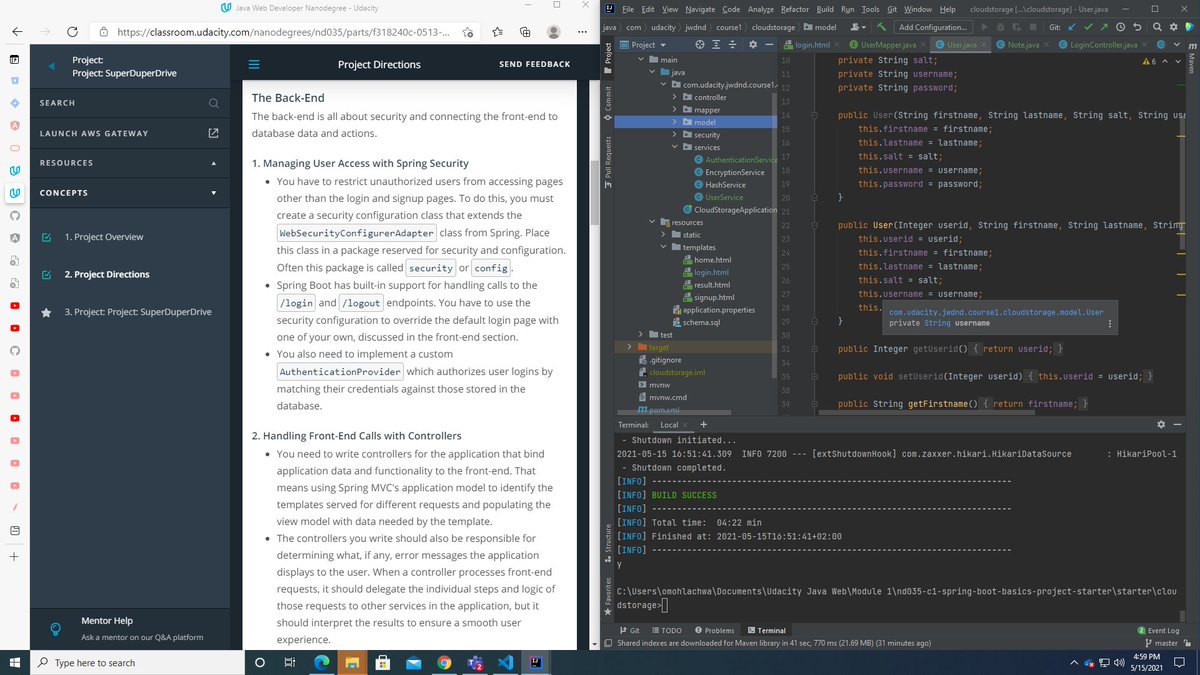The width and height of the screenshot is (1200, 675).
Task: Click the Git rollback icon
Action: pos(1137,27)
